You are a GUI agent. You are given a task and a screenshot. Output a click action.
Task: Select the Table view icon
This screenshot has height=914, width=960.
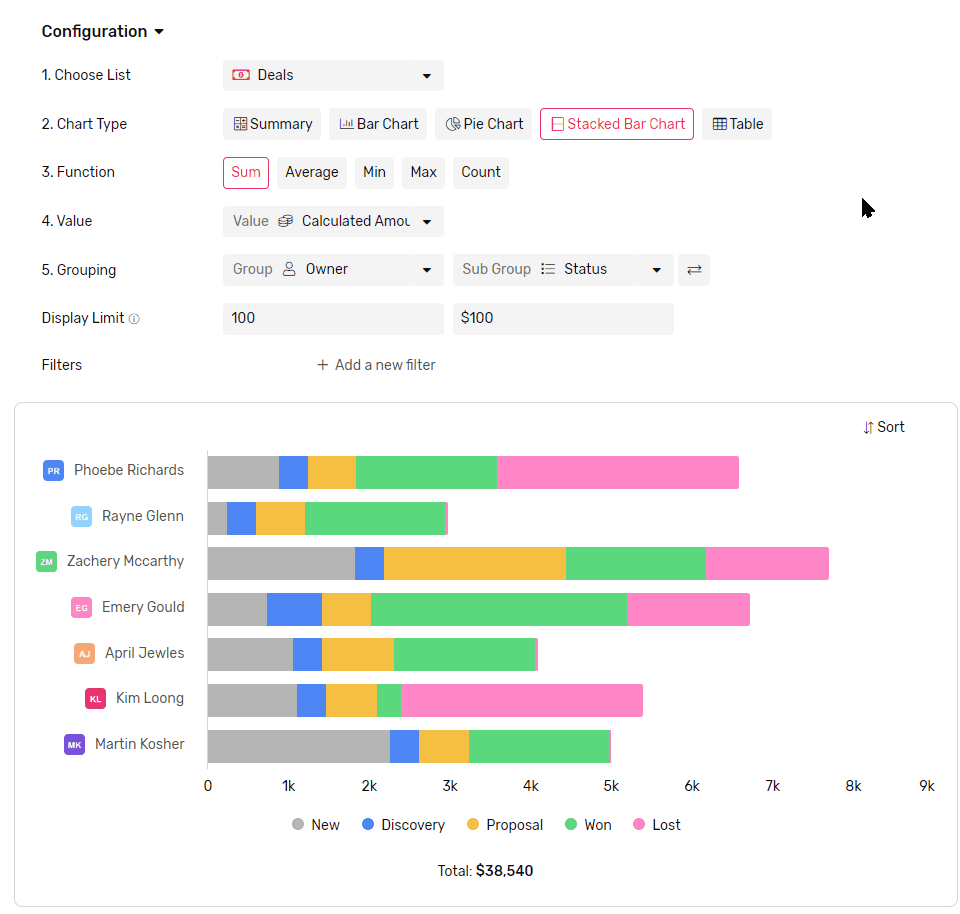coord(718,123)
